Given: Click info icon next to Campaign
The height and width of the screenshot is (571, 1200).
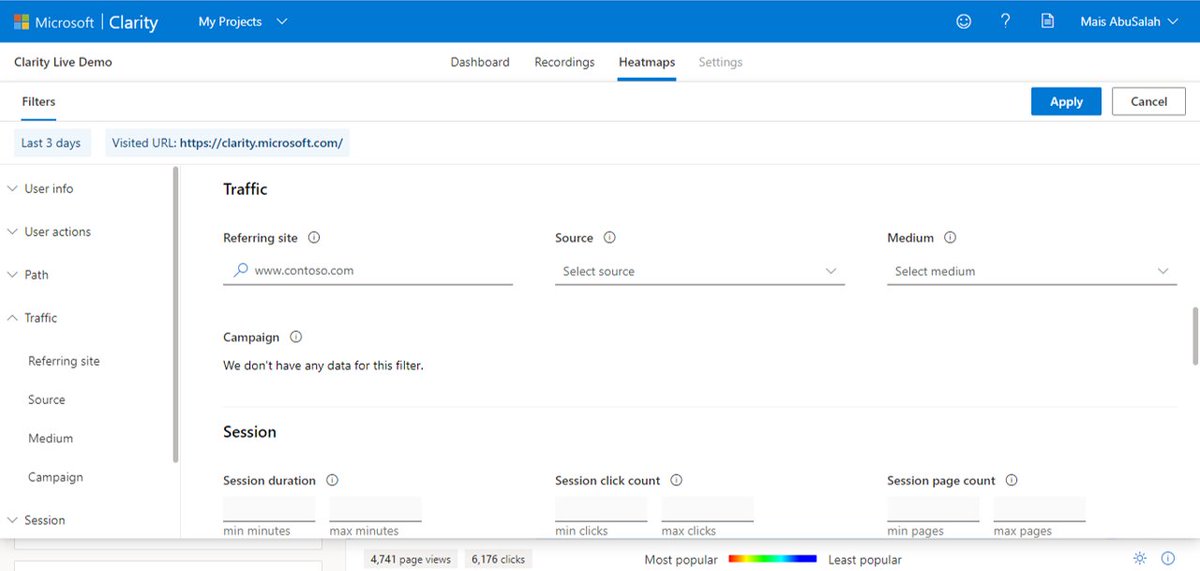Looking at the screenshot, I should (x=296, y=337).
